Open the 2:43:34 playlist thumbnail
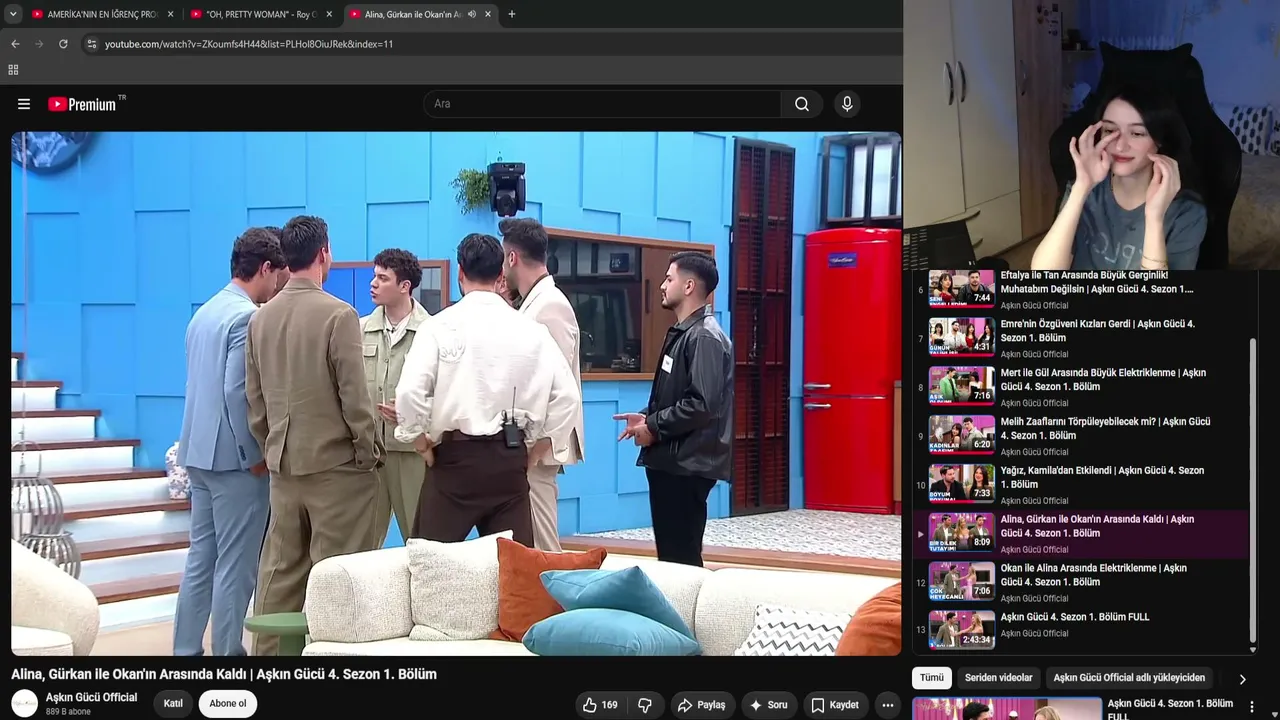Screen dimensions: 1280x720 pos(962,631)
